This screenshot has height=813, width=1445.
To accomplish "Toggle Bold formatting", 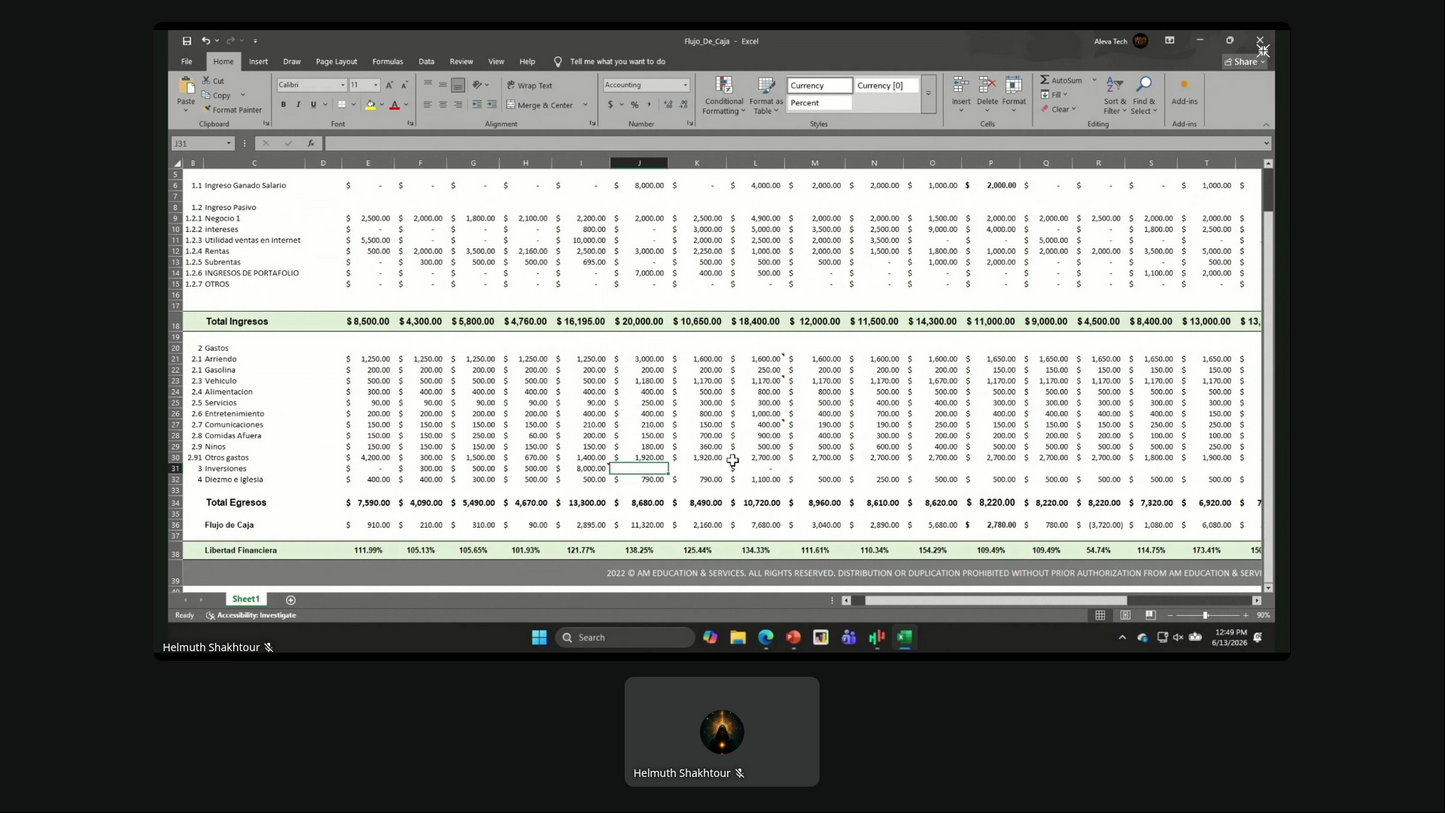I will [283, 105].
